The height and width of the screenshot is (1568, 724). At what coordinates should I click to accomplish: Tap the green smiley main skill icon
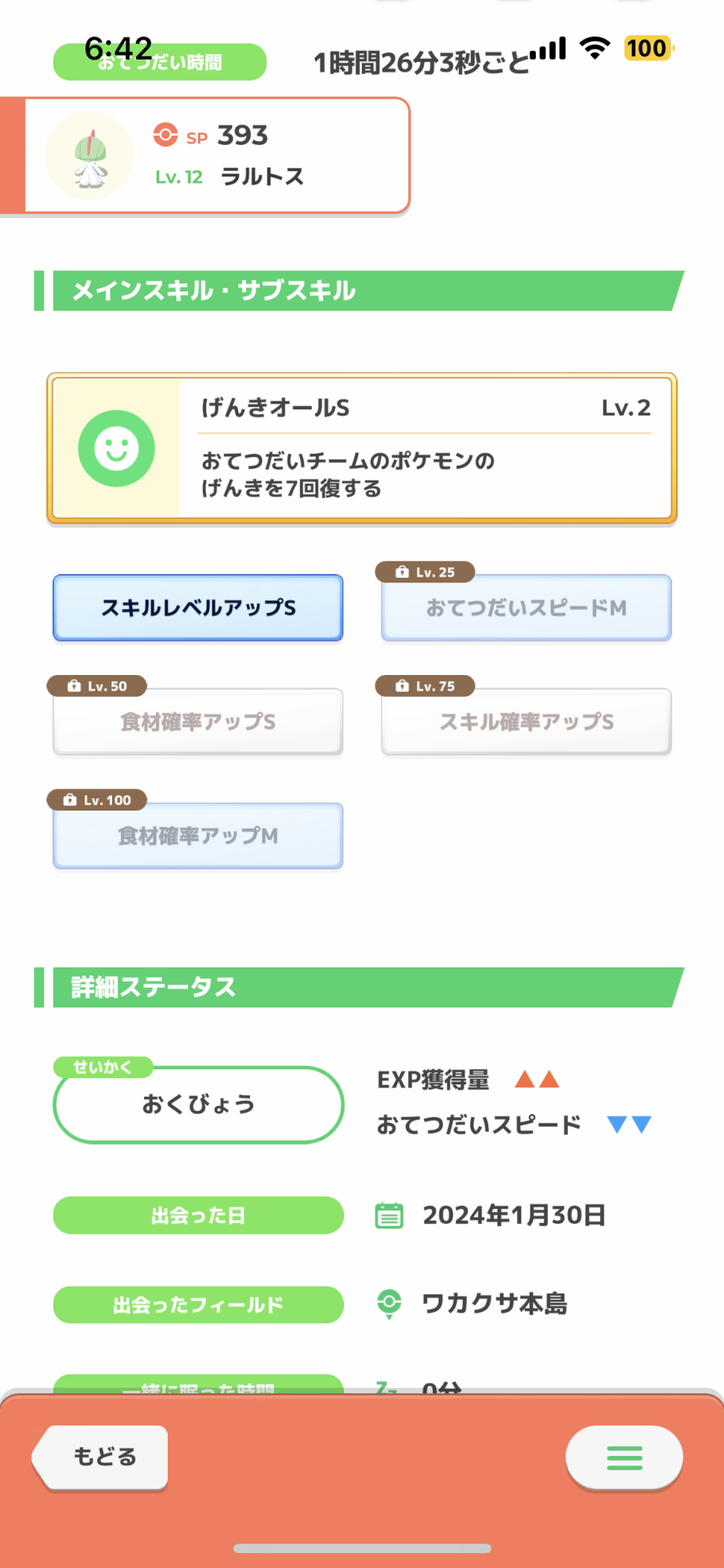pyautogui.click(x=117, y=448)
